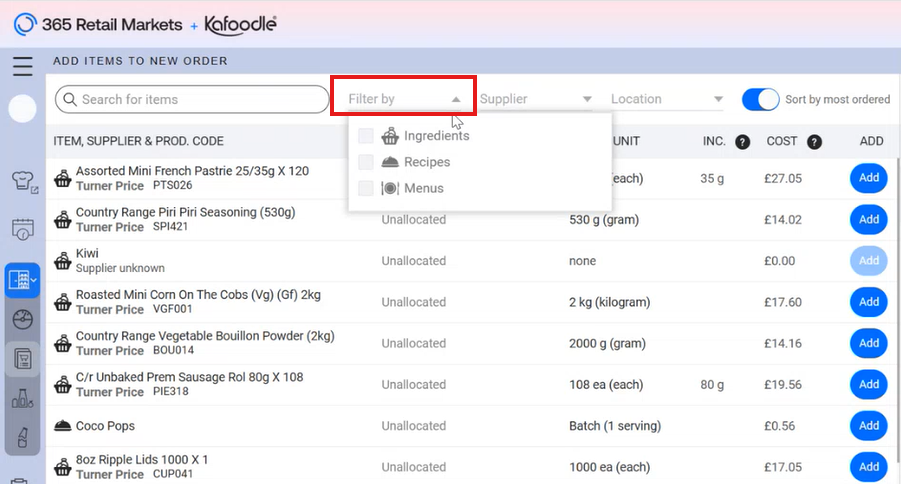
Task: Select the Ingredients filter option label
Action: (x=437, y=136)
